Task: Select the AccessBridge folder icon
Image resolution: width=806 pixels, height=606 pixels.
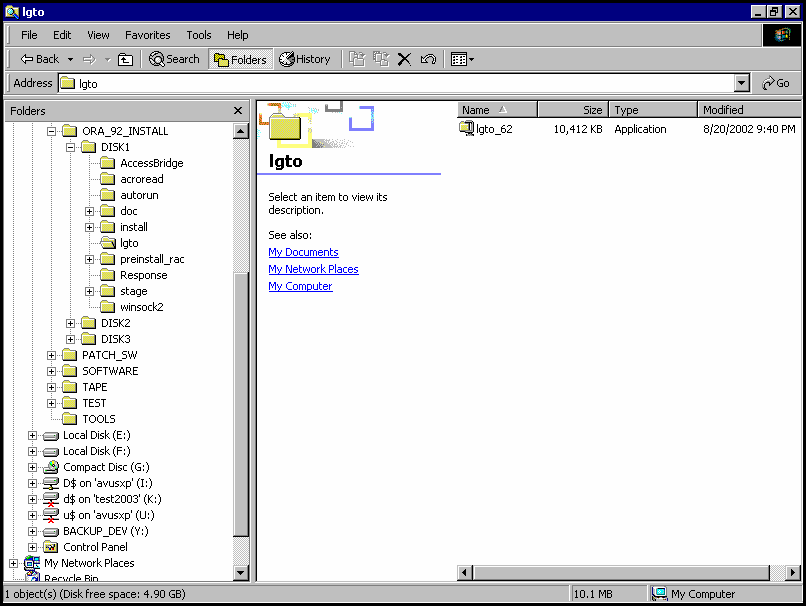Action: (x=107, y=163)
